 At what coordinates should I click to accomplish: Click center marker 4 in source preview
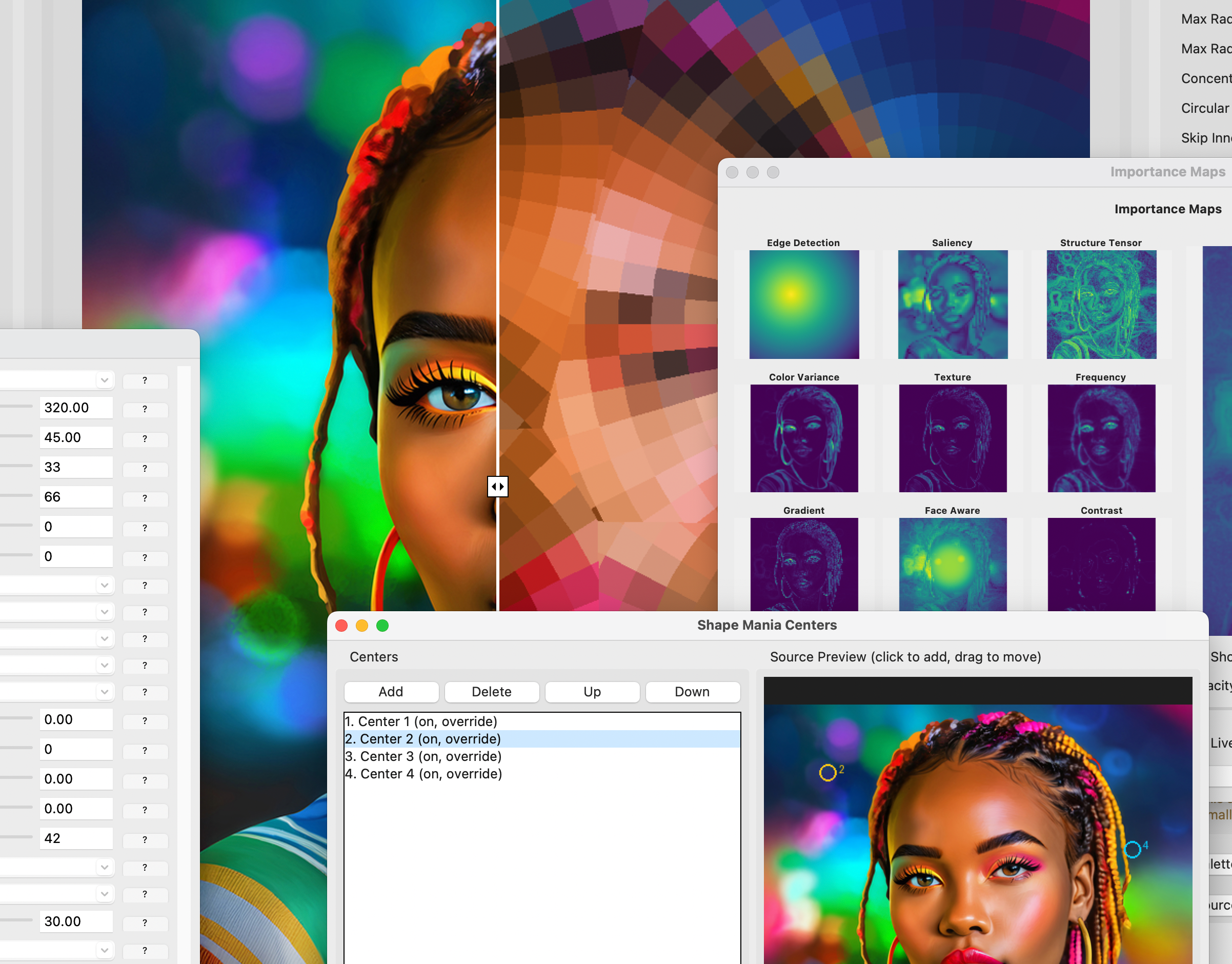[1132, 850]
